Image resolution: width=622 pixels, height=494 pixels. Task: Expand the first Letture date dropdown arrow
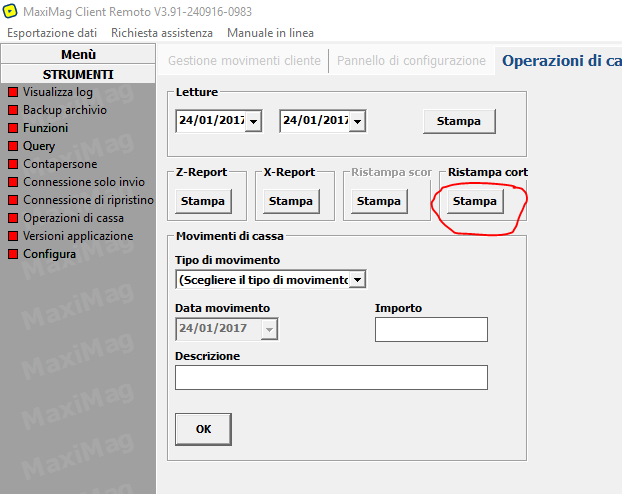[x=253, y=121]
